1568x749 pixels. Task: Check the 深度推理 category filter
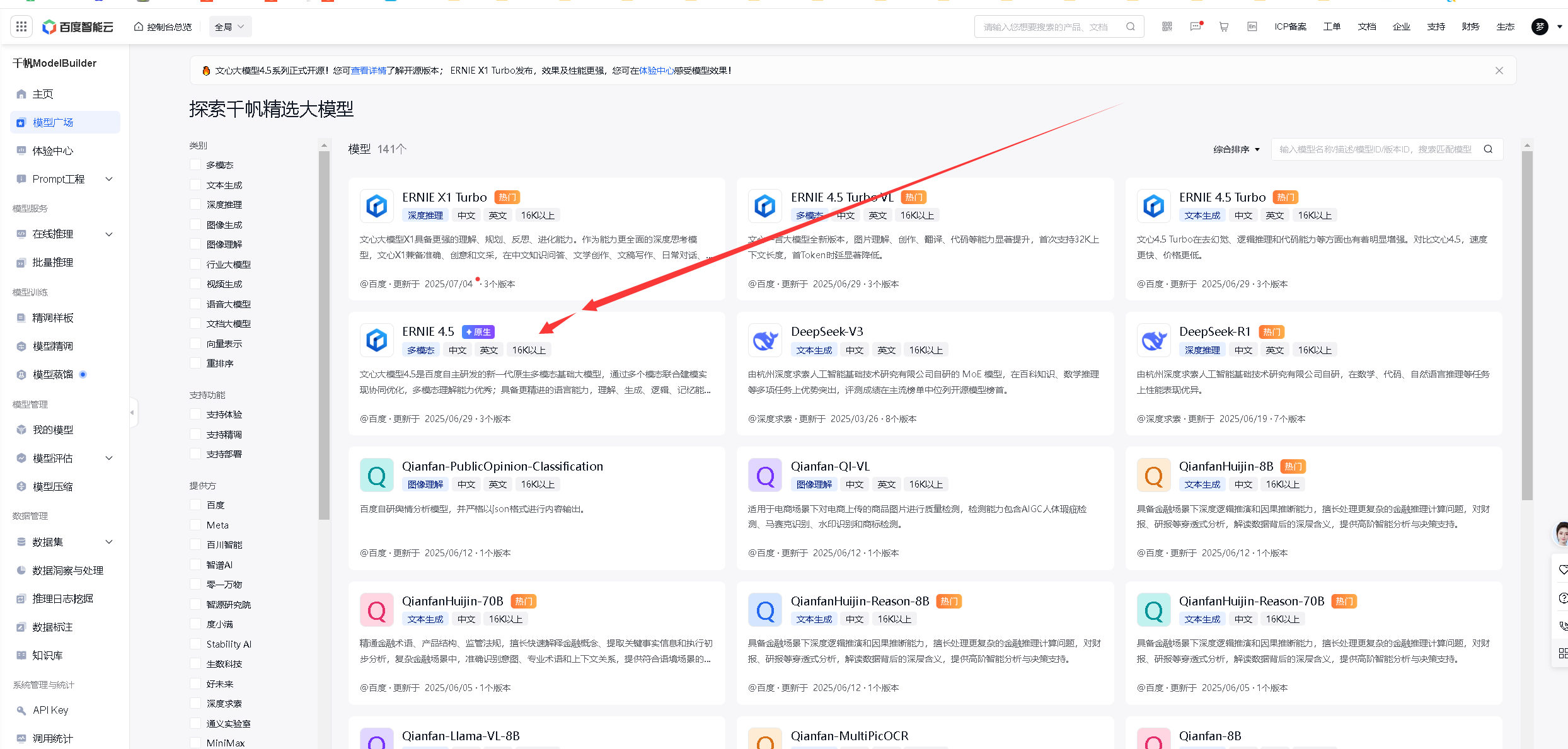click(x=195, y=204)
